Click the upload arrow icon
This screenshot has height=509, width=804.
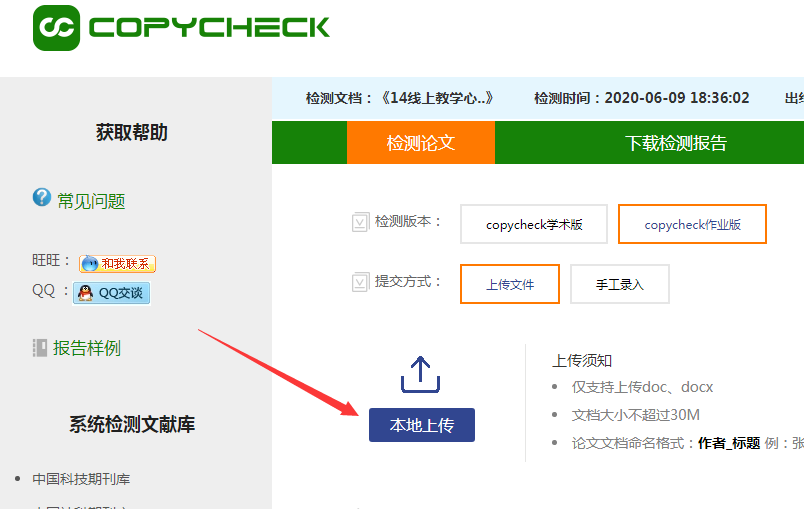[x=420, y=375]
